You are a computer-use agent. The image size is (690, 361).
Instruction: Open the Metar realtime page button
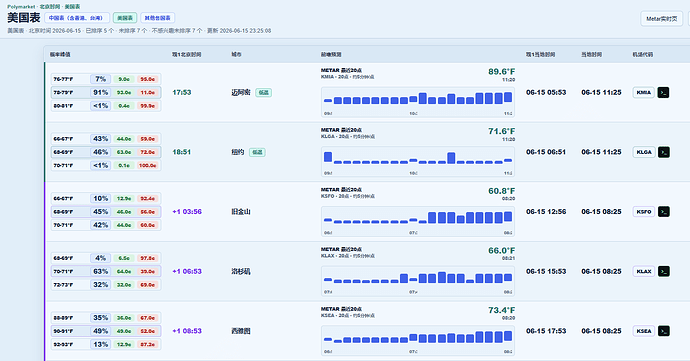coord(661,19)
